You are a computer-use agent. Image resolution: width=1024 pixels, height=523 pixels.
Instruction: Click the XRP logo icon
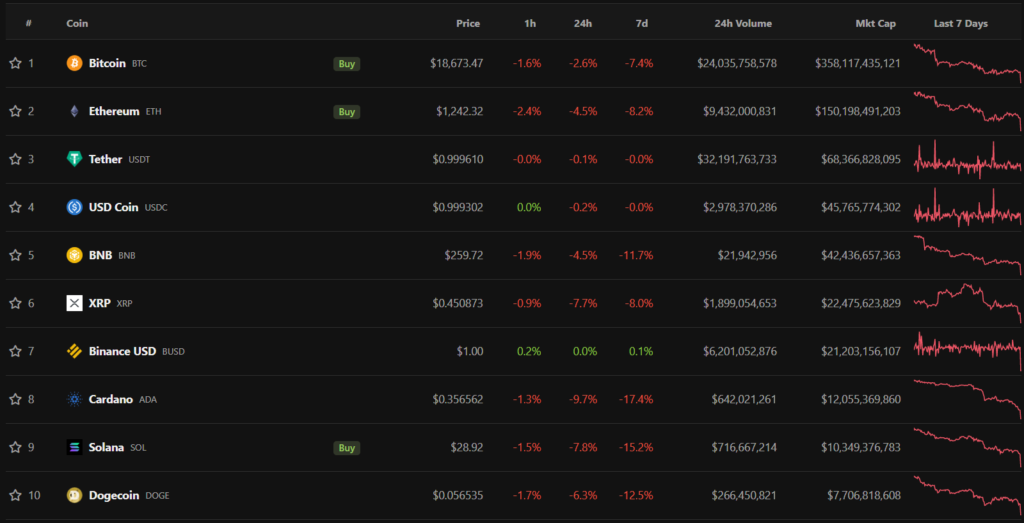coord(74,303)
